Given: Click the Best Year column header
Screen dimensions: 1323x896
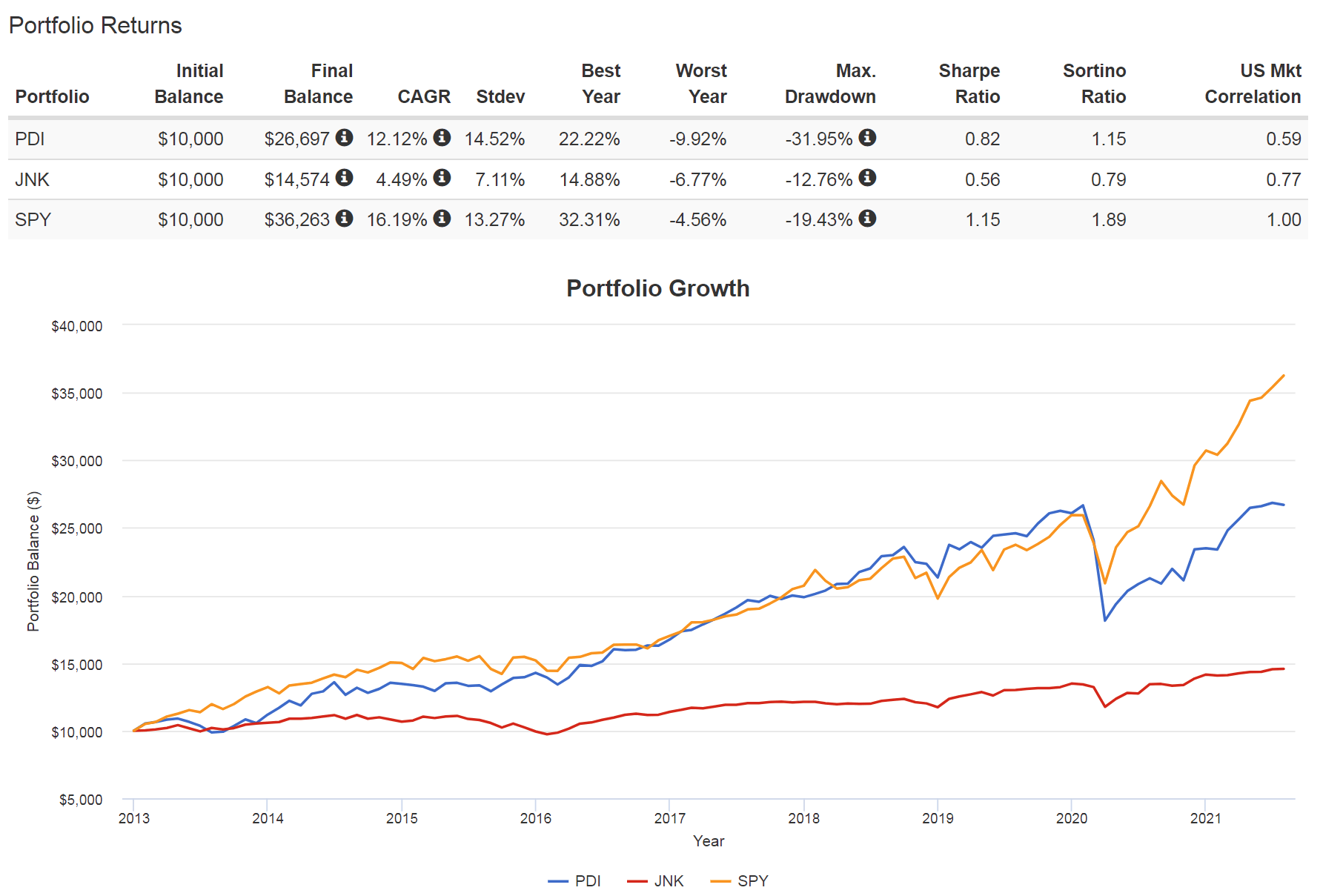Looking at the screenshot, I should [x=601, y=84].
